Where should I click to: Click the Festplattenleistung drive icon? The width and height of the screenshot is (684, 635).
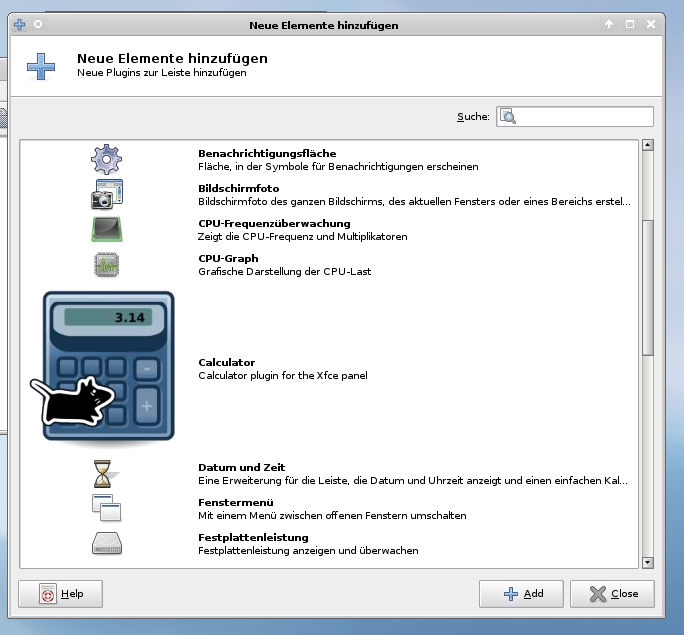coord(106,544)
